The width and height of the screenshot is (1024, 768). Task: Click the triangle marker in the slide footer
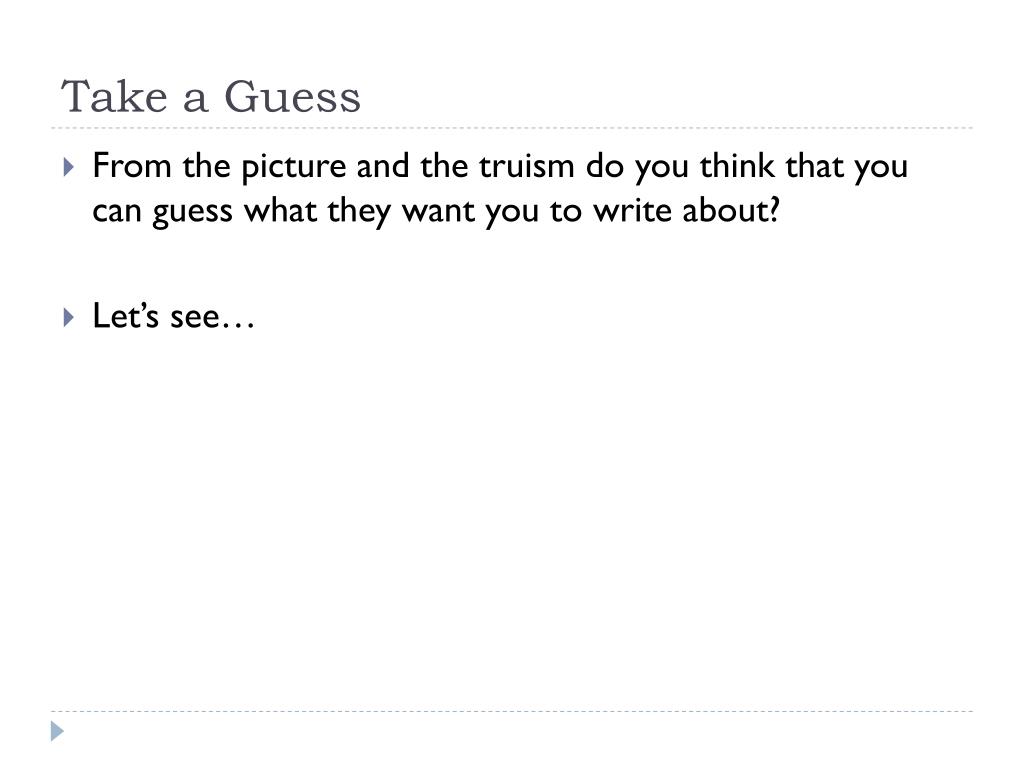point(57,731)
